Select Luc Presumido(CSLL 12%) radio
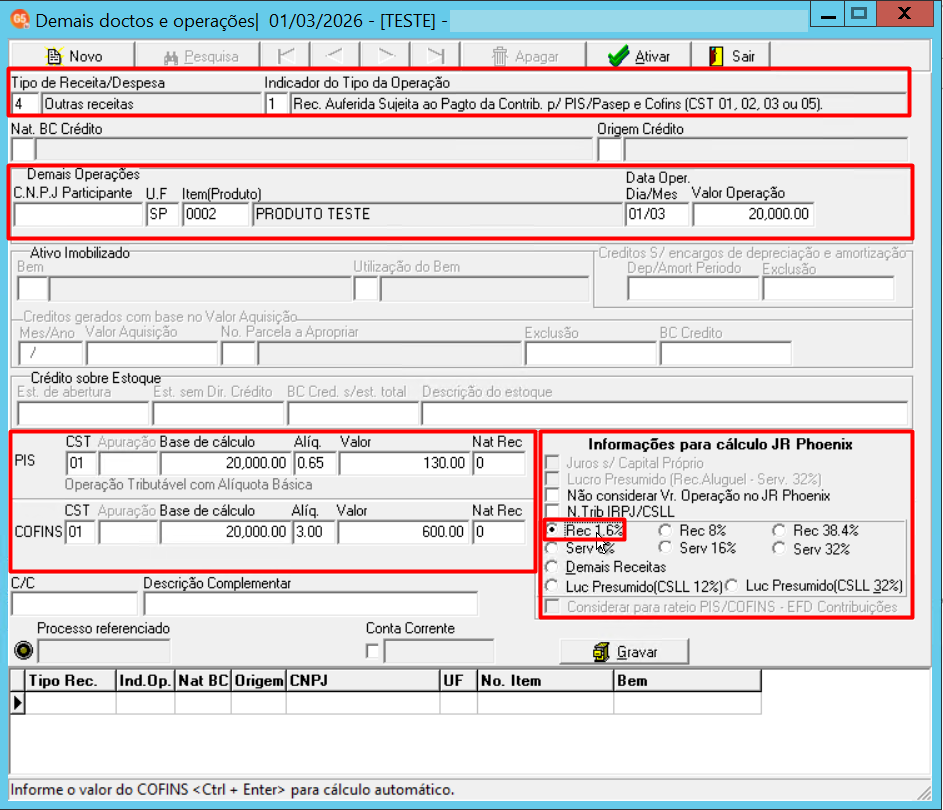Image resolution: width=943 pixels, height=810 pixels. 551,586
